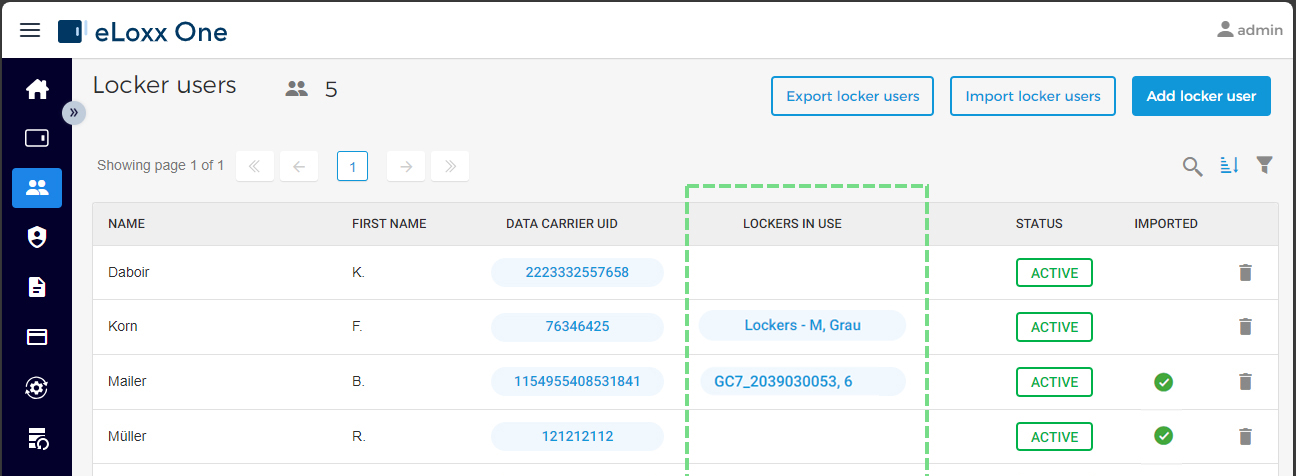Click ACTIVE status badge for Daboir
The image size is (1296, 476).
pos(1054,272)
